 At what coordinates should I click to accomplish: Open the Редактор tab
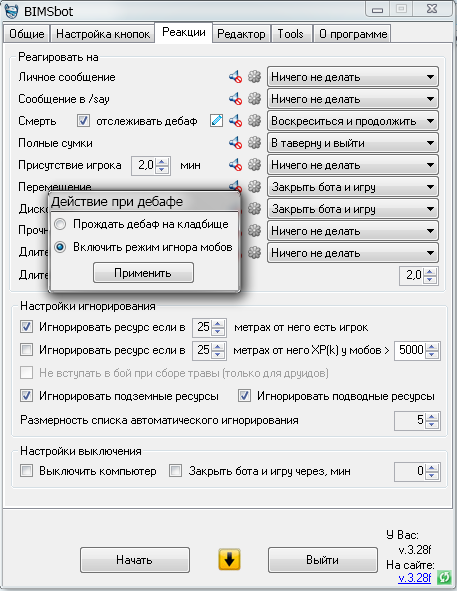(x=241, y=34)
